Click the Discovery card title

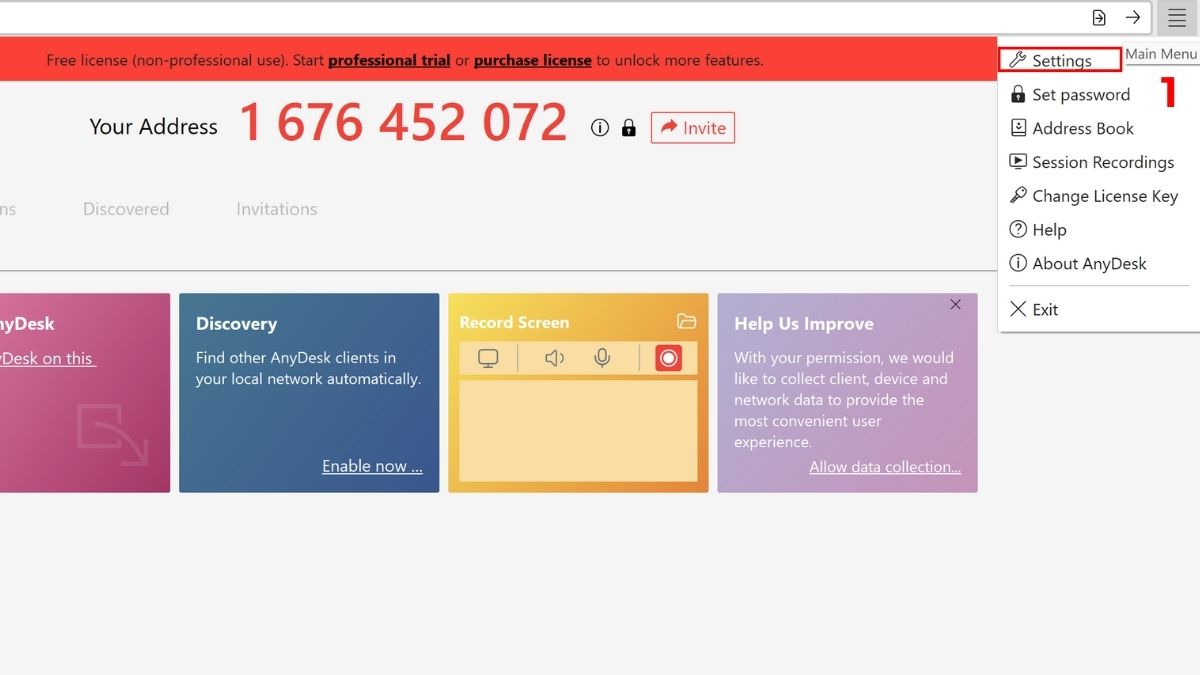(236, 324)
